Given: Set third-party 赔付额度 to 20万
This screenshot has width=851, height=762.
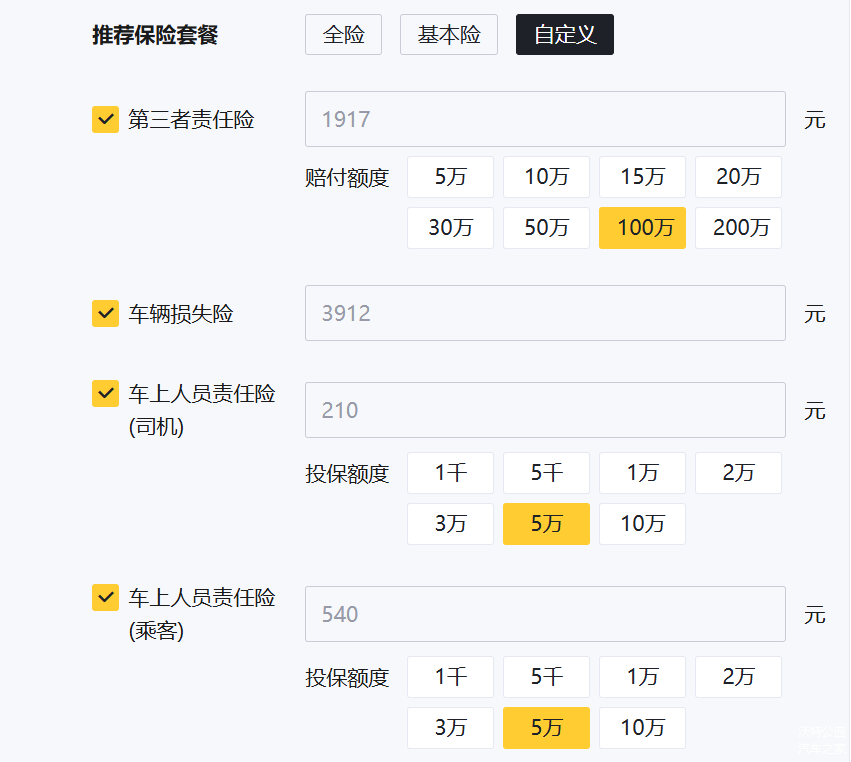Looking at the screenshot, I should point(738,177).
